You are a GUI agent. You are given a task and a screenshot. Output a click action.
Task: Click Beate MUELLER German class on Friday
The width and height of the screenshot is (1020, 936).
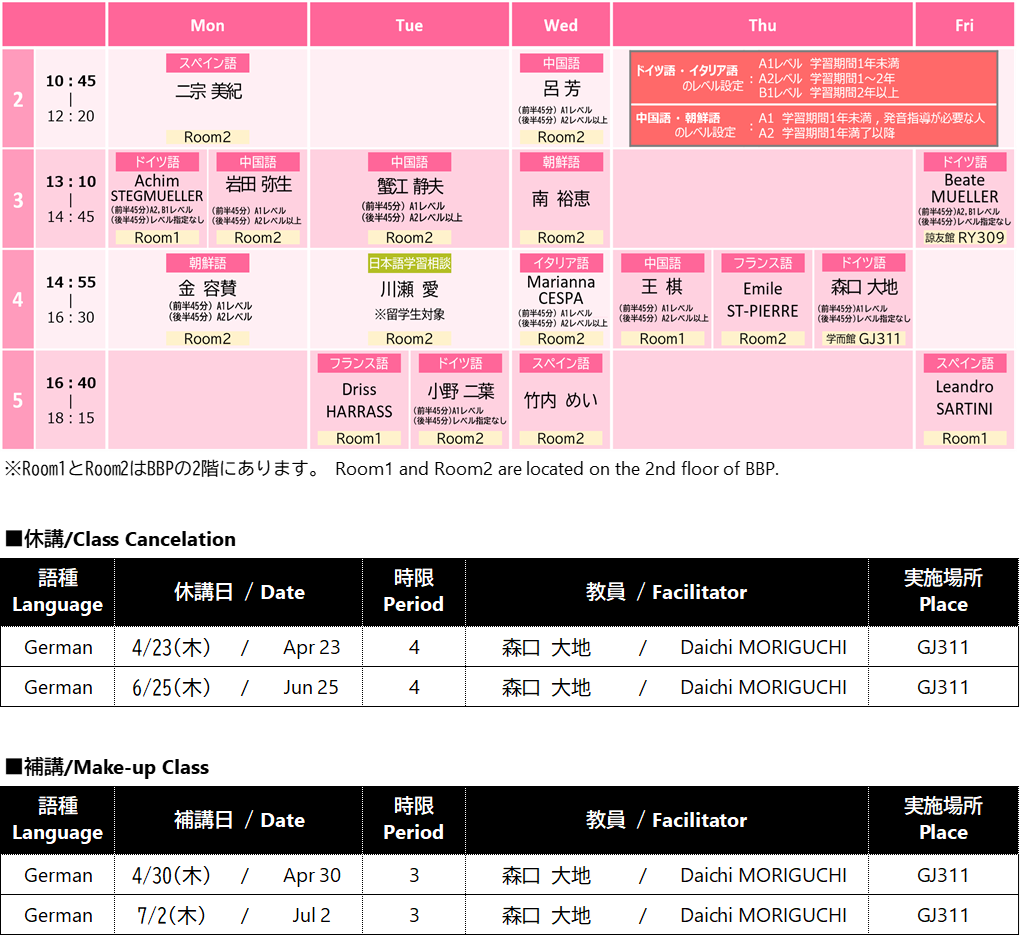pyautogui.click(x=964, y=199)
